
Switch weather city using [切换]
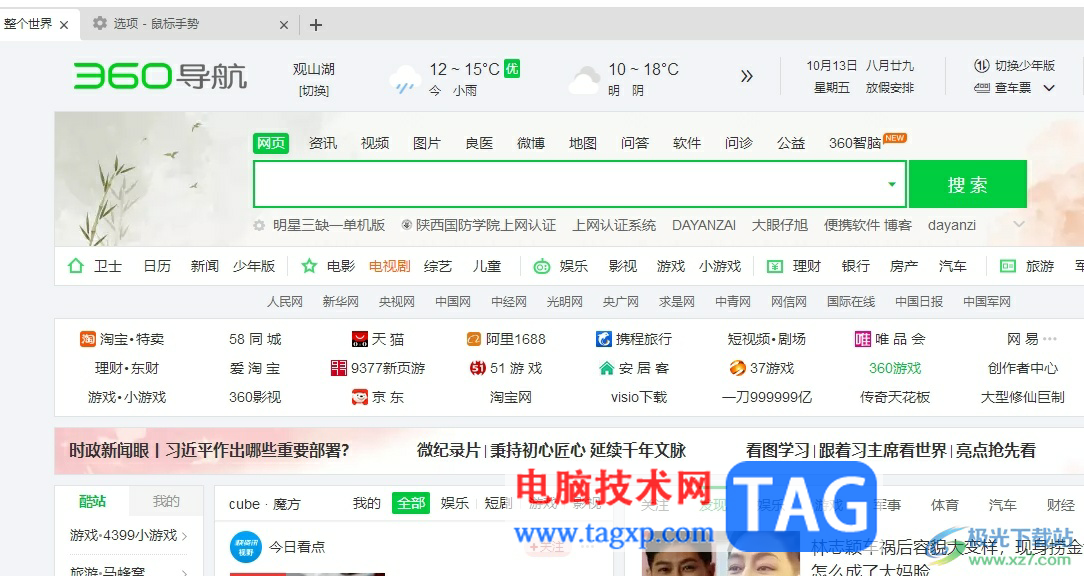tap(313, 88)
